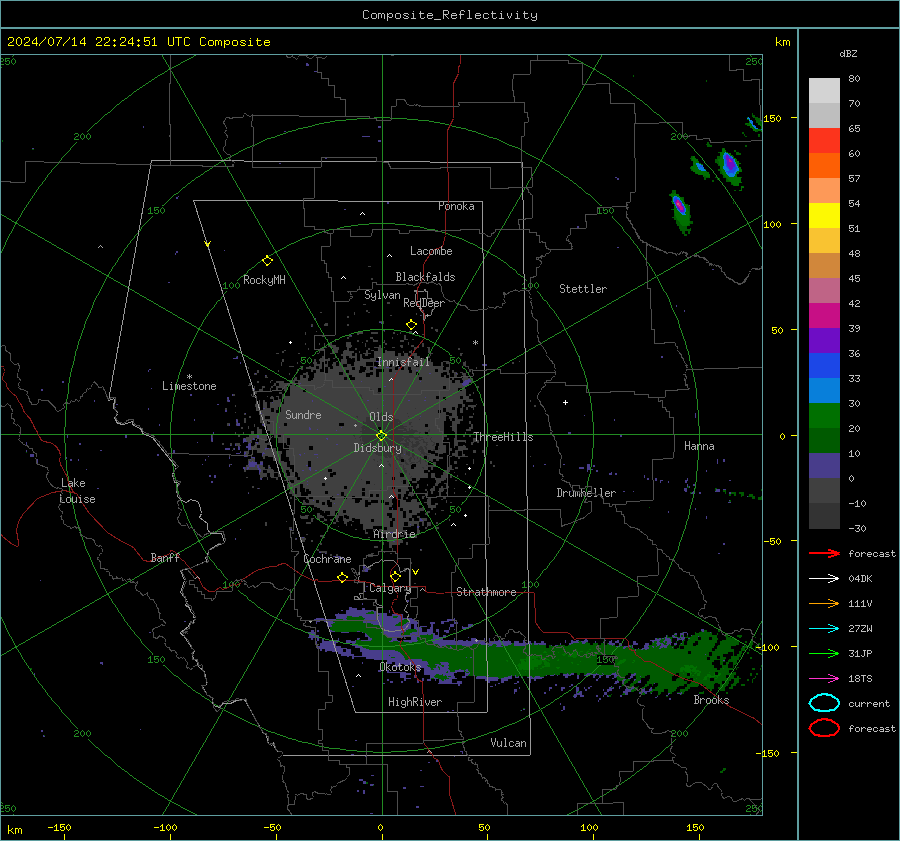Select the orange 111V arrow legend entry

(824, 603)
